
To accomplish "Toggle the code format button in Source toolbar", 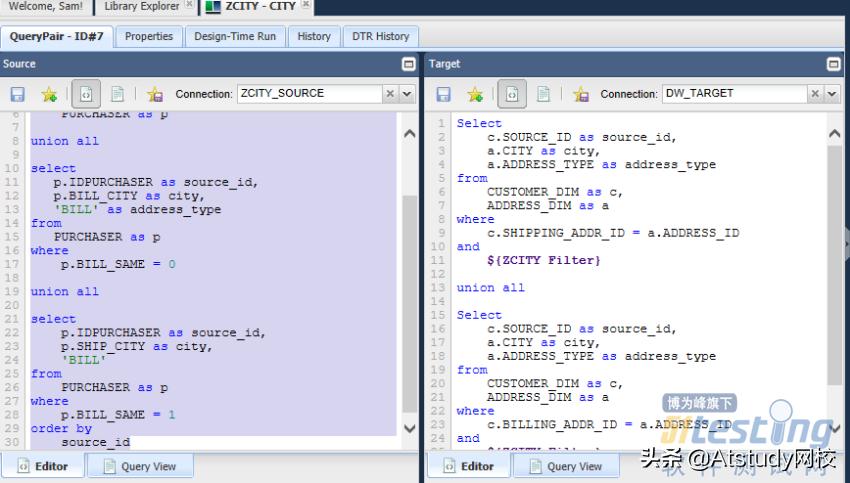I will click(x=85, y=94).
